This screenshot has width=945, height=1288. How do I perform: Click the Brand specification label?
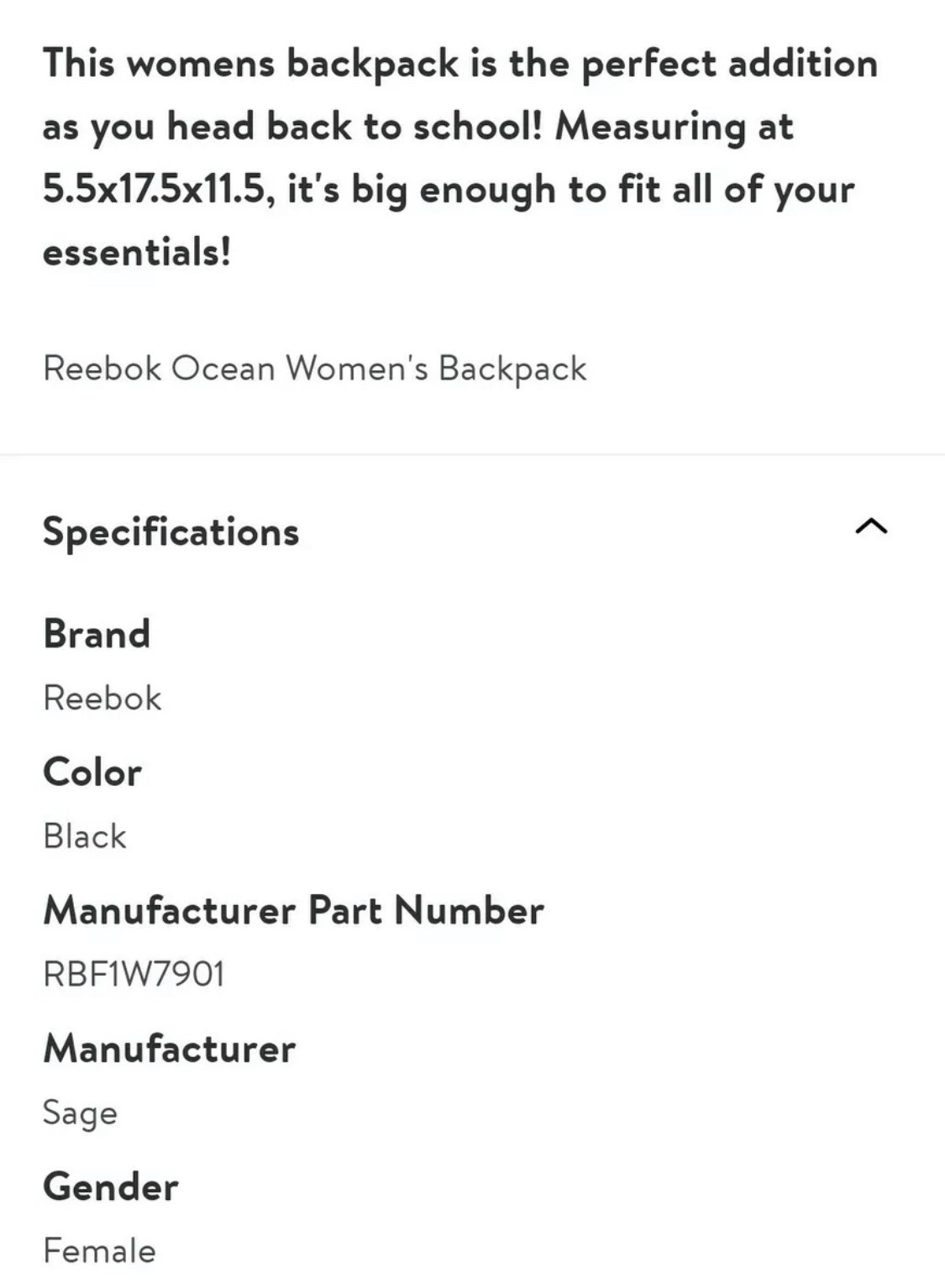(97, 634)
